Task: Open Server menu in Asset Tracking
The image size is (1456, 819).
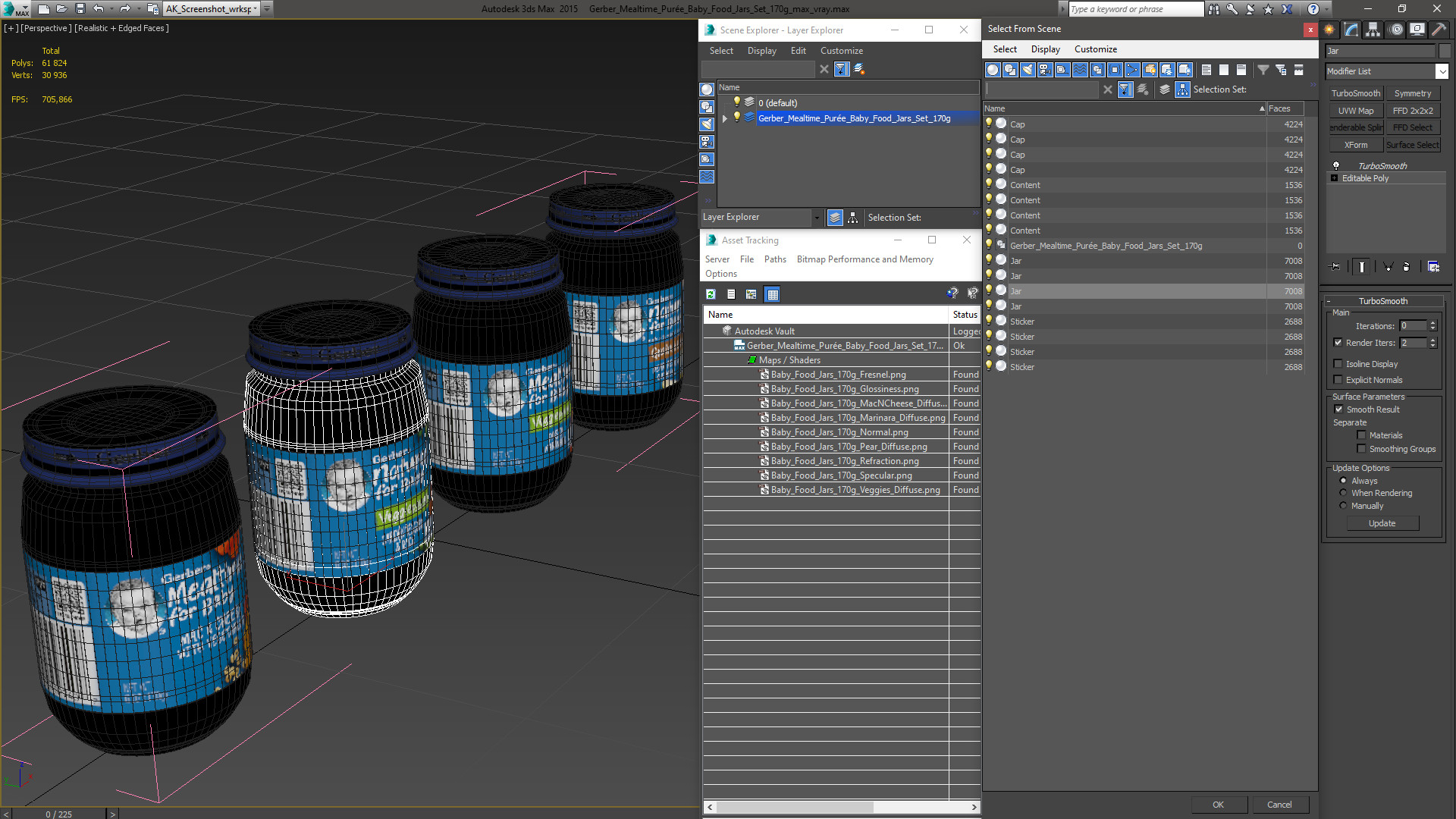Action: [717, 259]
